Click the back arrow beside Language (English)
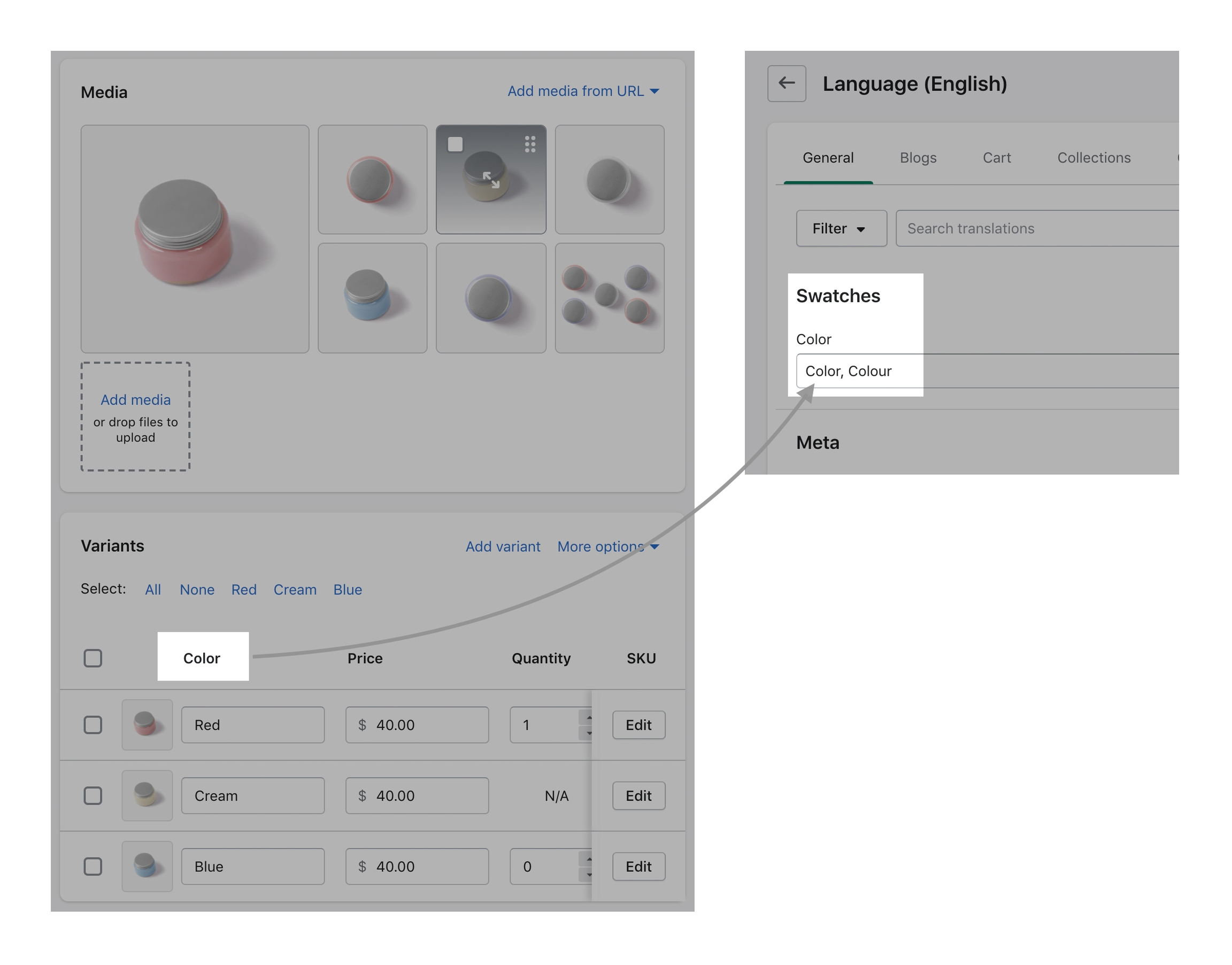Screen dimensions: 1232x965 786,83
